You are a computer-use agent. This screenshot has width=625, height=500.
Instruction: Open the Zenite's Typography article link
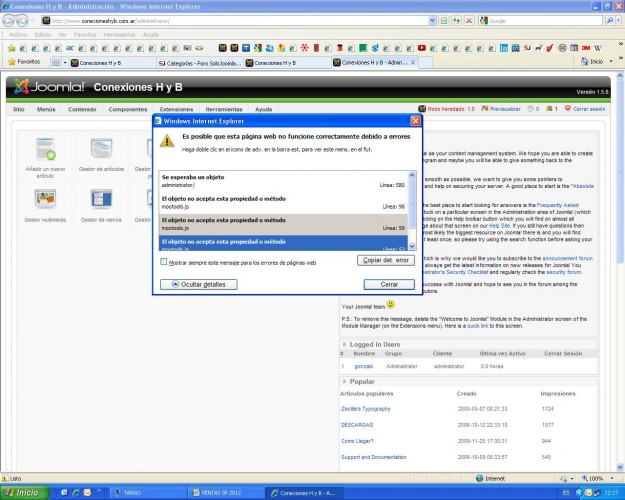(x=366, y=409)
